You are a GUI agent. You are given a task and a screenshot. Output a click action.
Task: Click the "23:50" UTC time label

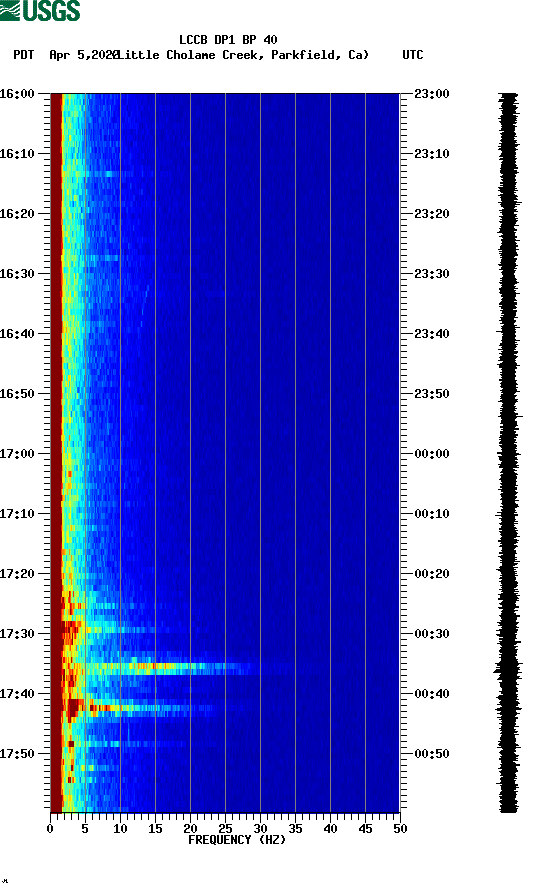[x=432, y=394]
